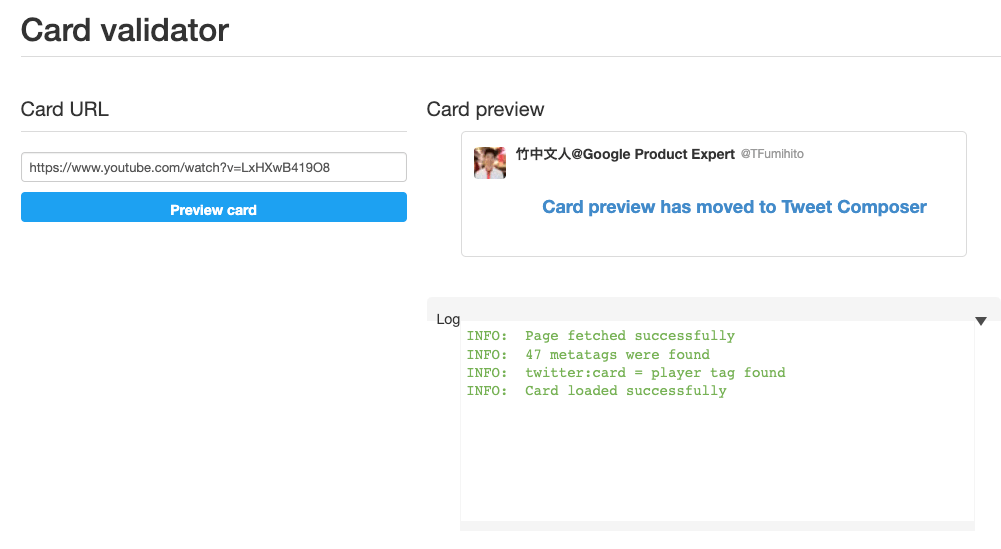Click the horizontal scrollbar under the log output

tap(717, 526)
